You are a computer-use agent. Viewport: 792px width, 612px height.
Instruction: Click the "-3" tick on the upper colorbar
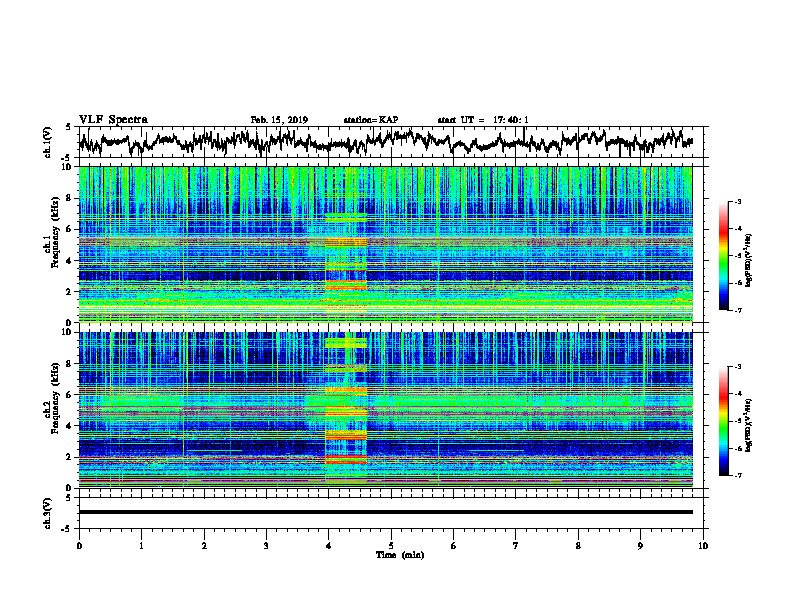tap(738, 202)
